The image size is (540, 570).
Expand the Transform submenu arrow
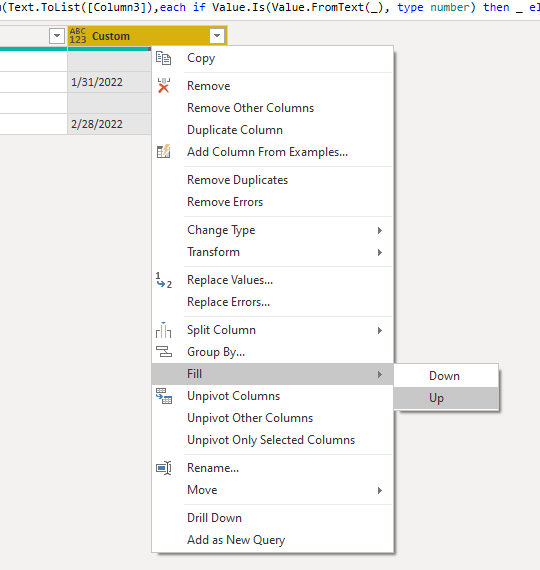pos(380,252)
